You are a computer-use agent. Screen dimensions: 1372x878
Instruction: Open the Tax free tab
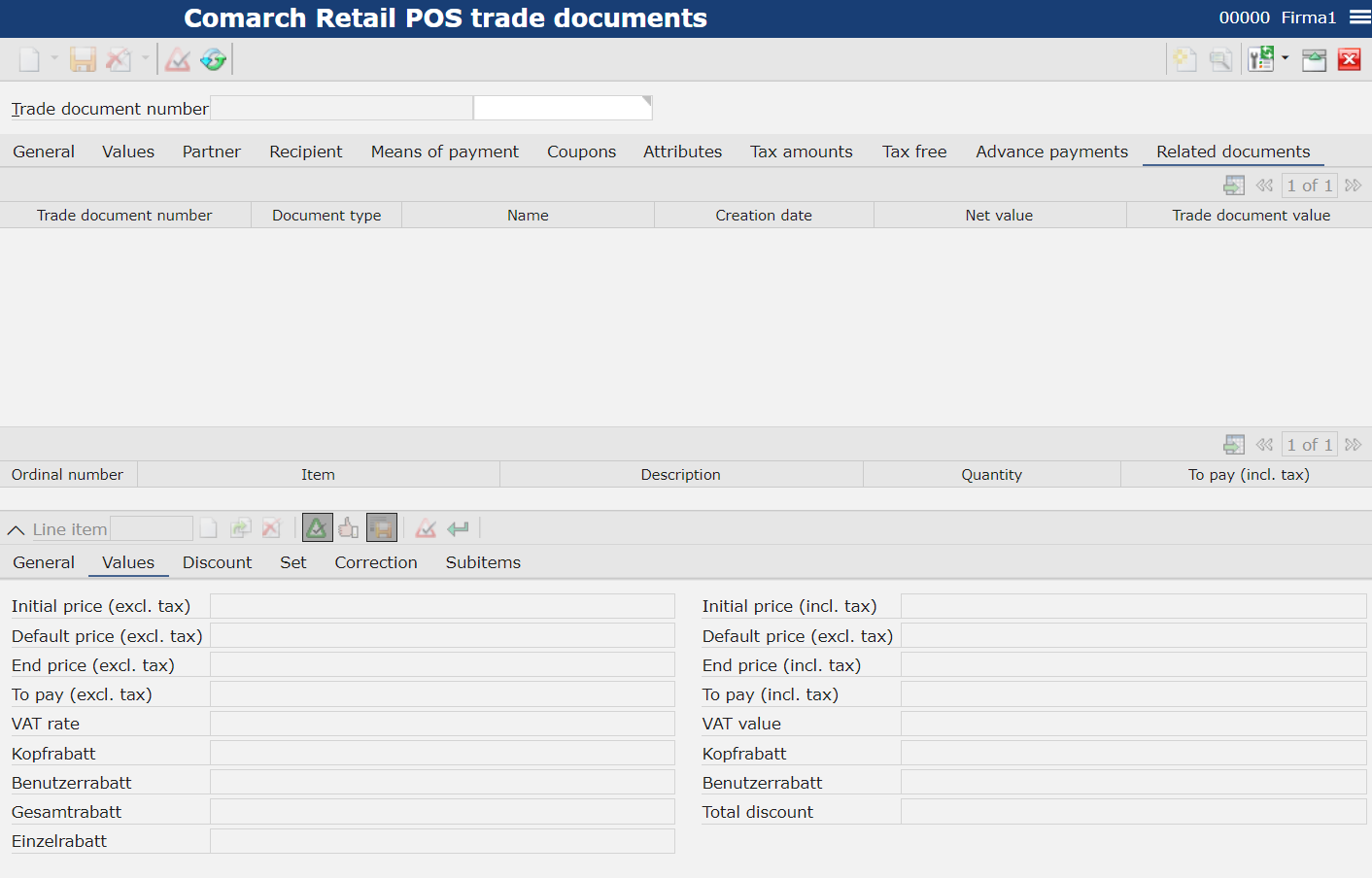tap(914, 152)
